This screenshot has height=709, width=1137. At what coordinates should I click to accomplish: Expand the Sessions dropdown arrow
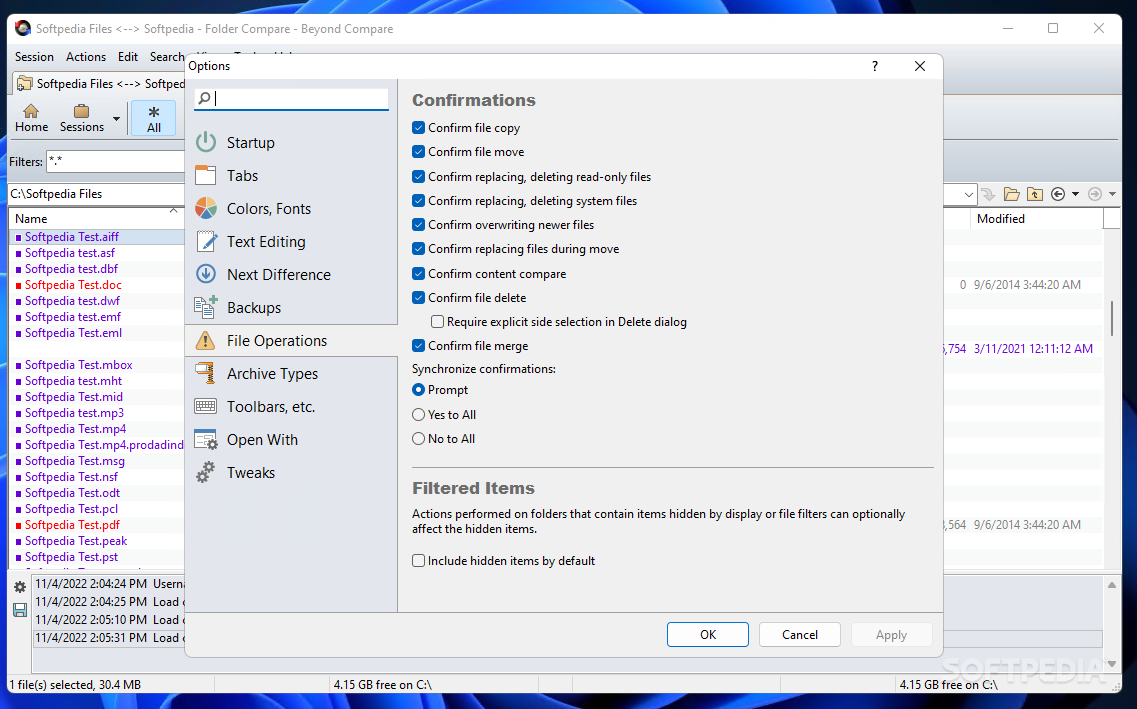click(x=116, y=119)
